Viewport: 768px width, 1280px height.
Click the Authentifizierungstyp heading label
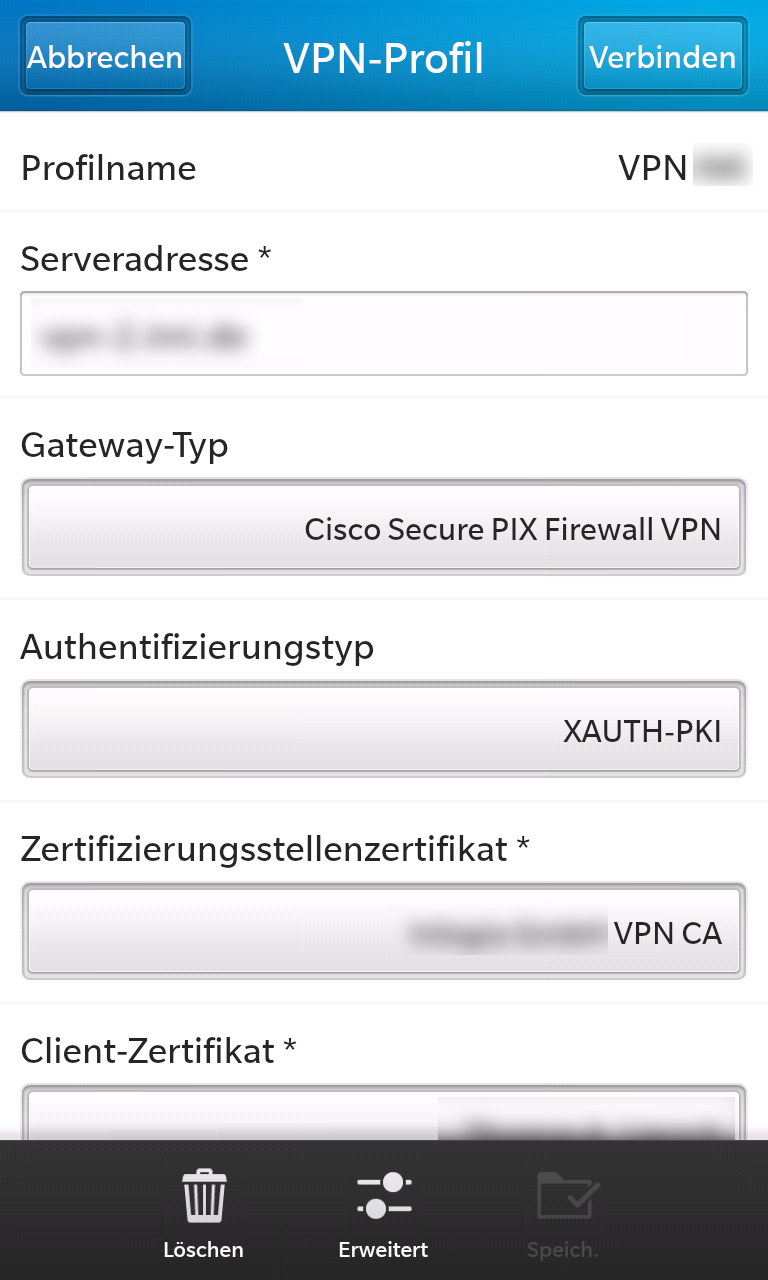[198, 648]
